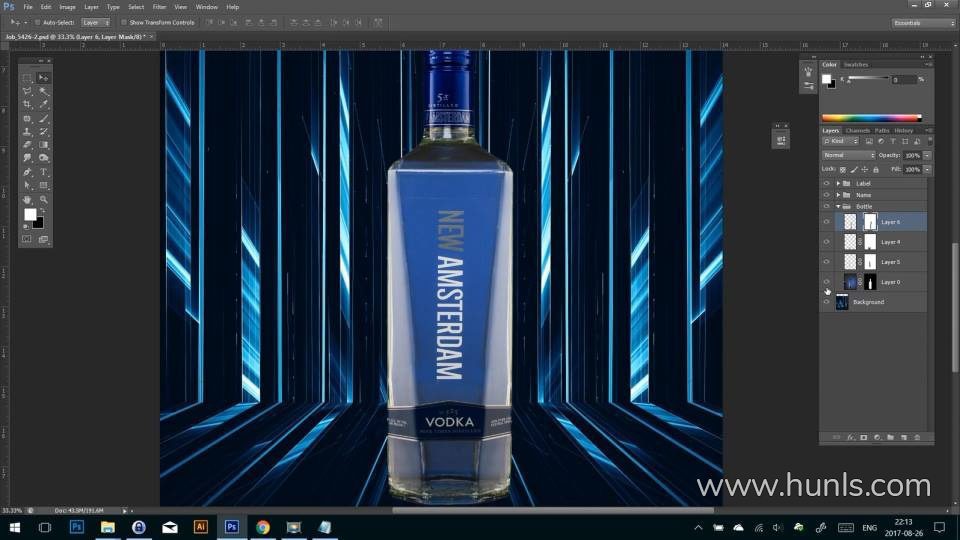
Task: Switch to the Paths tab
Action: pos(882,130)
